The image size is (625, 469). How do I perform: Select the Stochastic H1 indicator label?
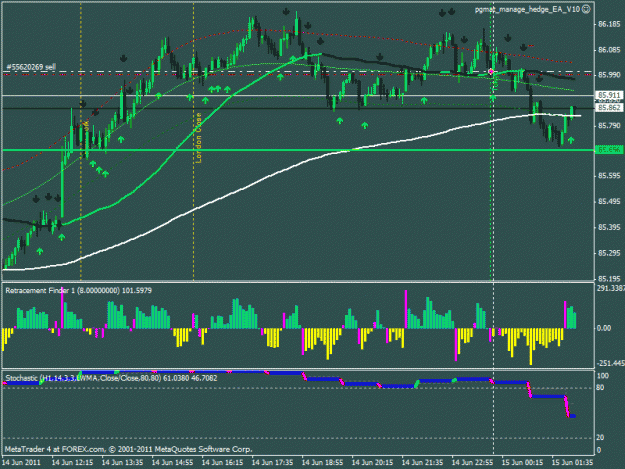111,378
